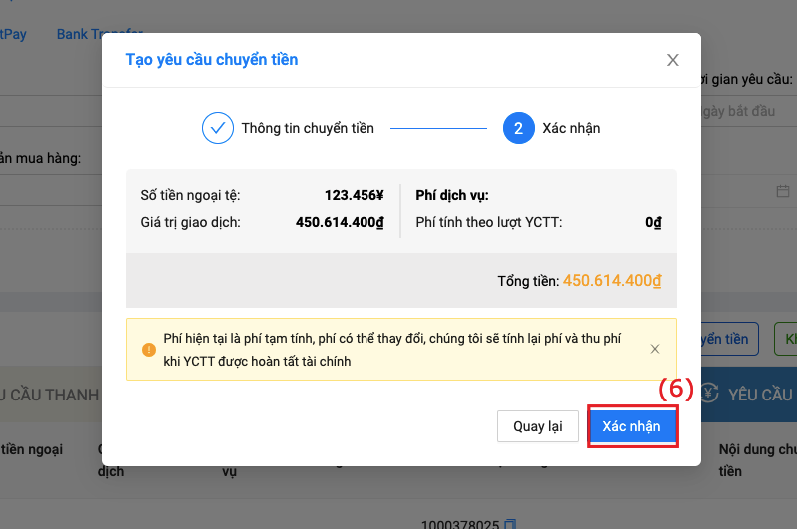Click the partially hidden blue-outlined chuyển tiền button
This screenshot has width=797, height=529.
click(x=730, y=339)
